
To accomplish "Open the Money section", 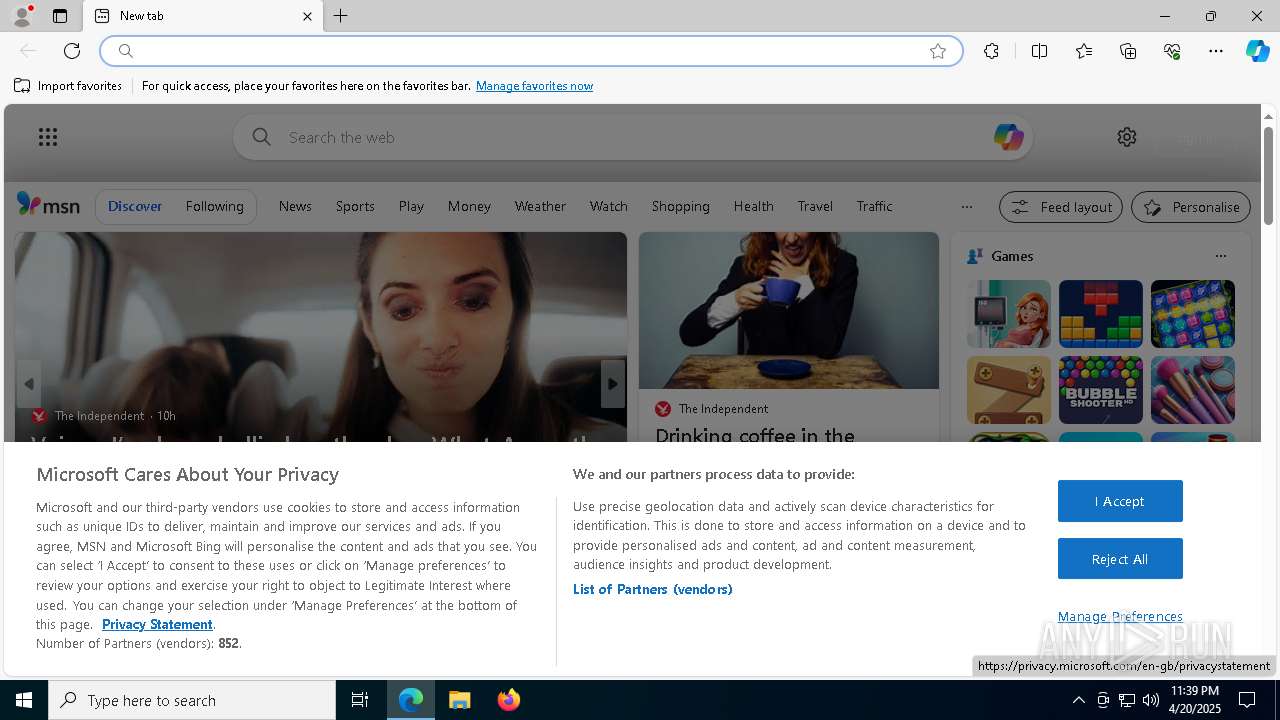I will (469, 206).
